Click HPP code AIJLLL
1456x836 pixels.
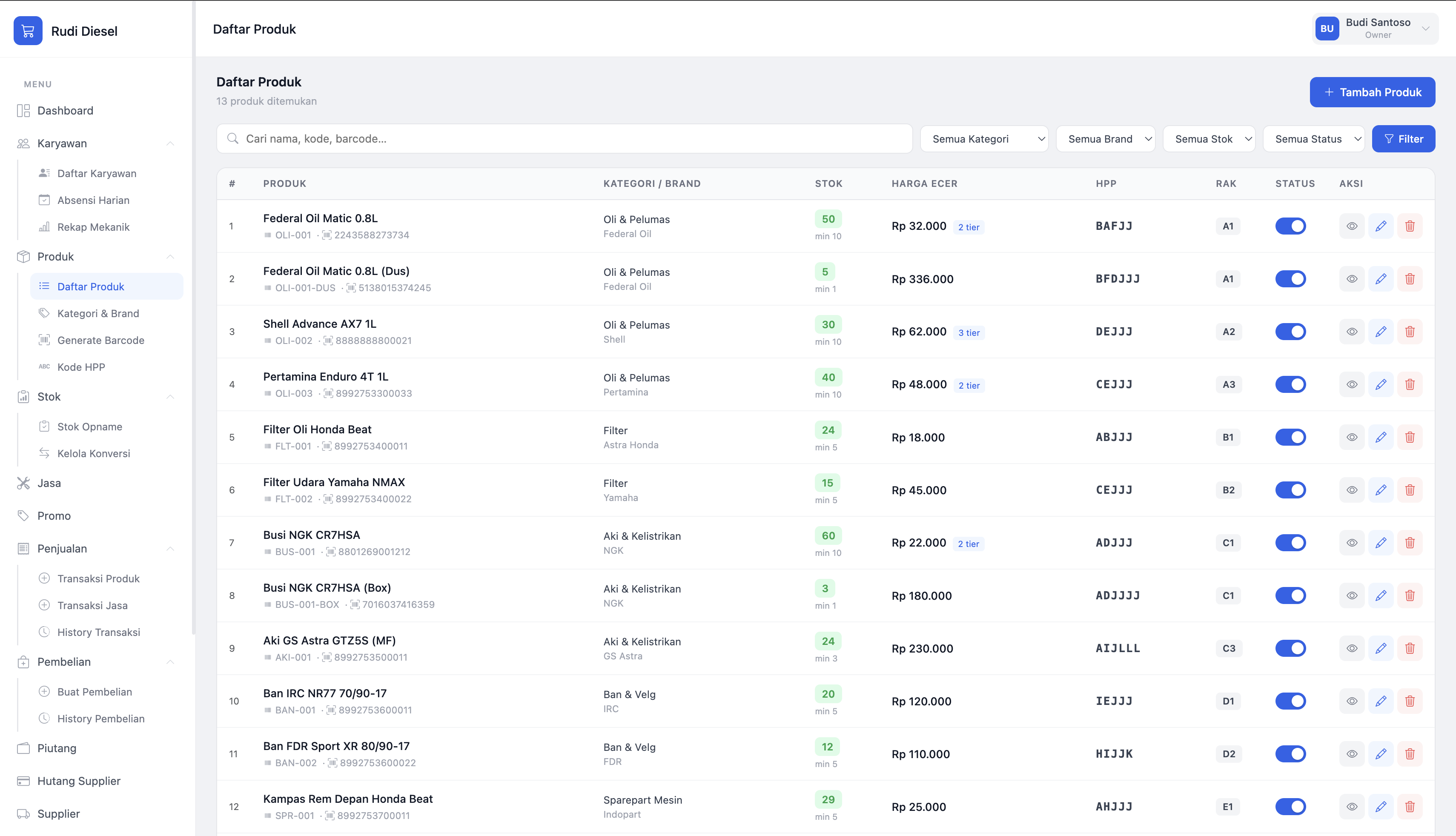[x=1117, y=649]
